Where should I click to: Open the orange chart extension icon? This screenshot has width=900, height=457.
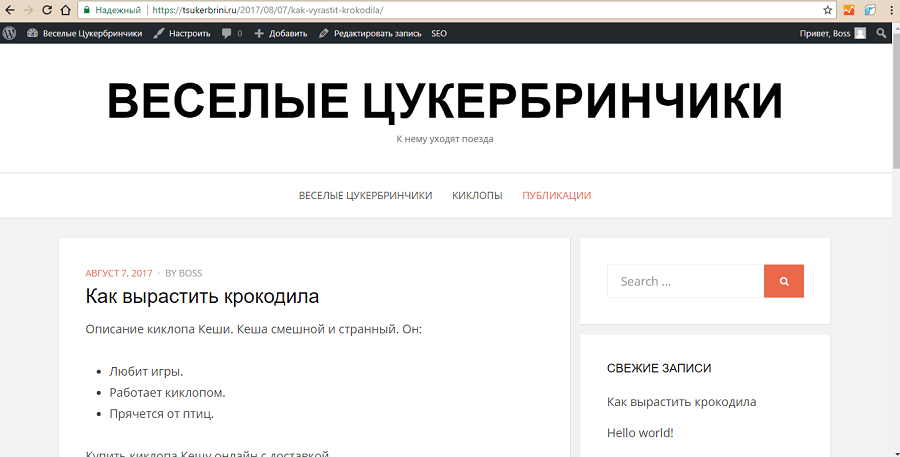click(x=849, y=10)
